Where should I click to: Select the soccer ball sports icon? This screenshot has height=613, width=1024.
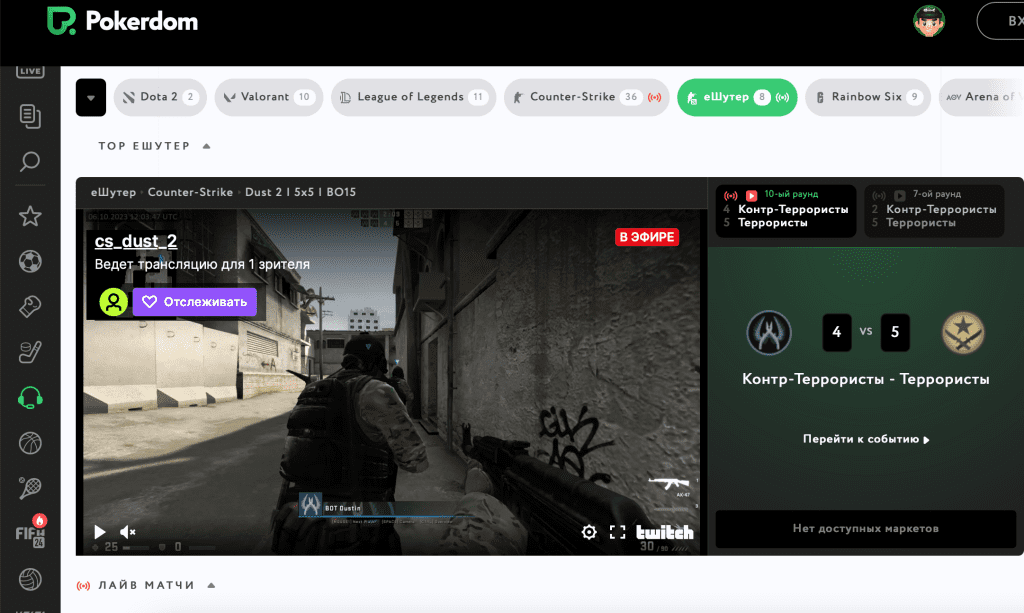(x=30, y=261)
